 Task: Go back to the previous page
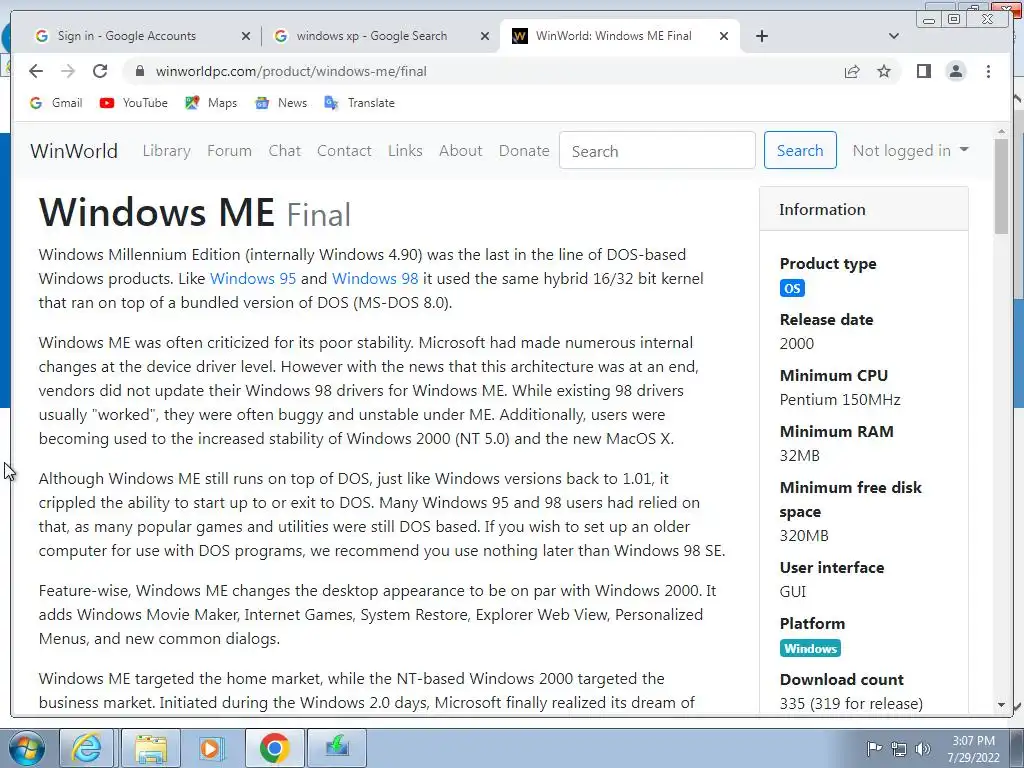(x=36, y=71)
